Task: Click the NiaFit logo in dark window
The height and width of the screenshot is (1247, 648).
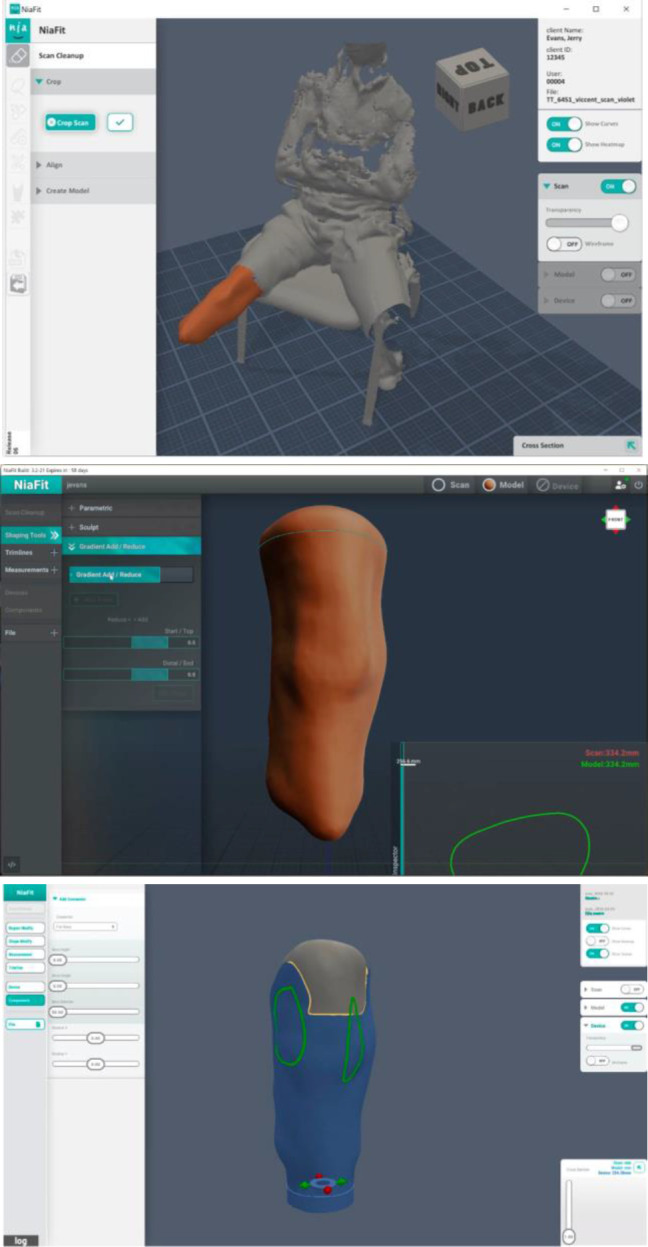Action: click(x=29, y=485)
